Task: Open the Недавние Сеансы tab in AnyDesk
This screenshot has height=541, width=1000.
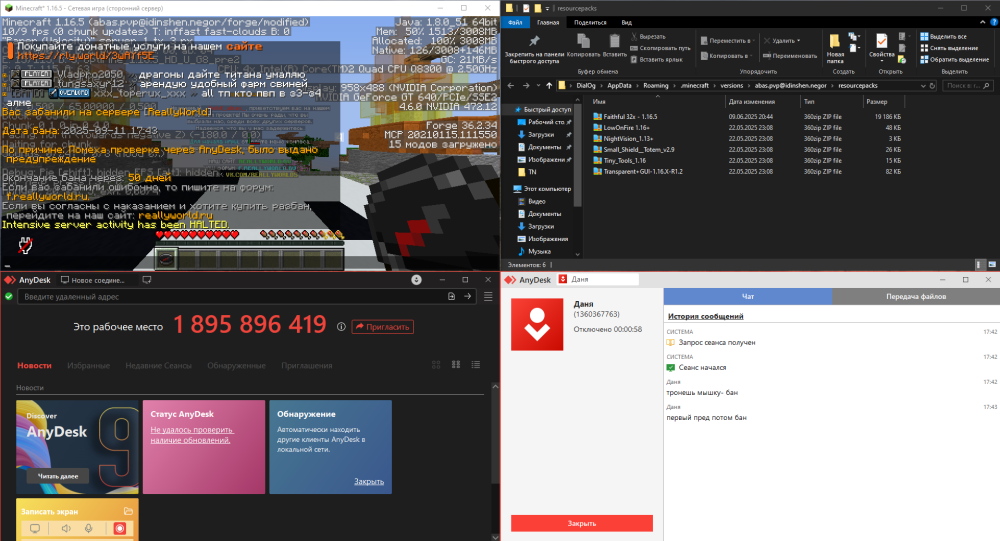Action: (x=158, y=366)
